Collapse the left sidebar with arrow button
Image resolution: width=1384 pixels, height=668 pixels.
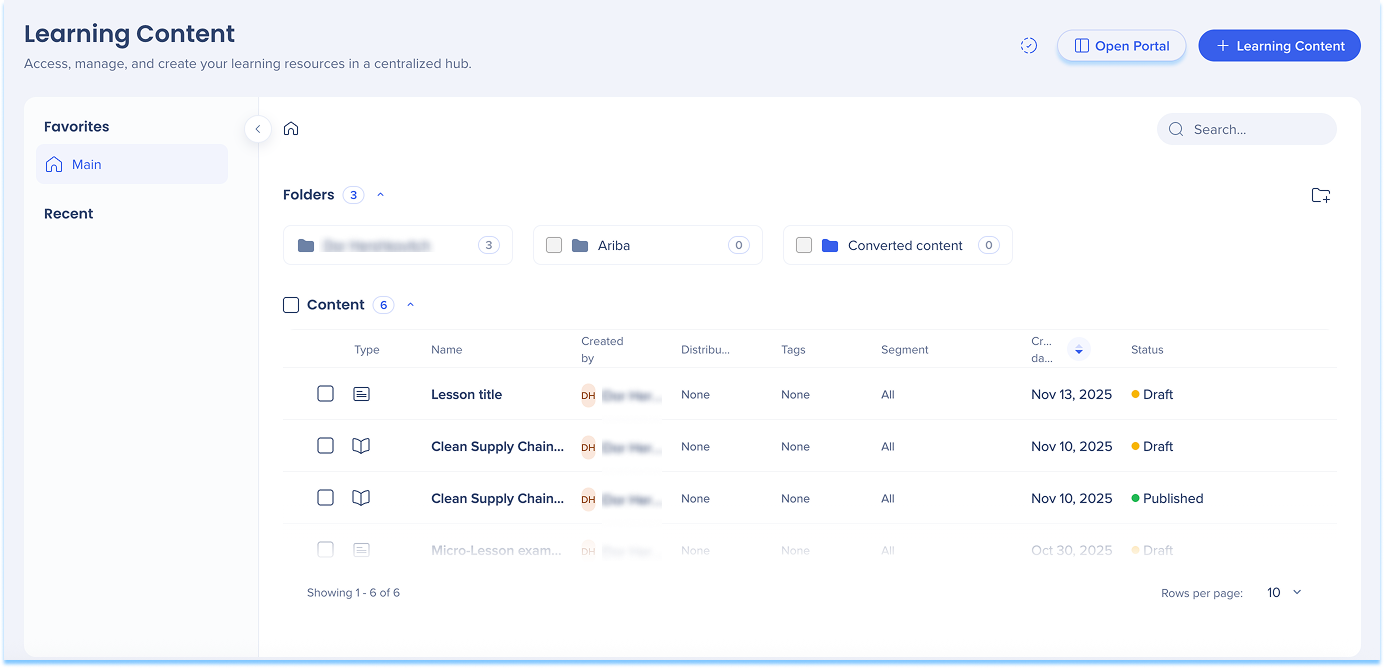point(258,129)
